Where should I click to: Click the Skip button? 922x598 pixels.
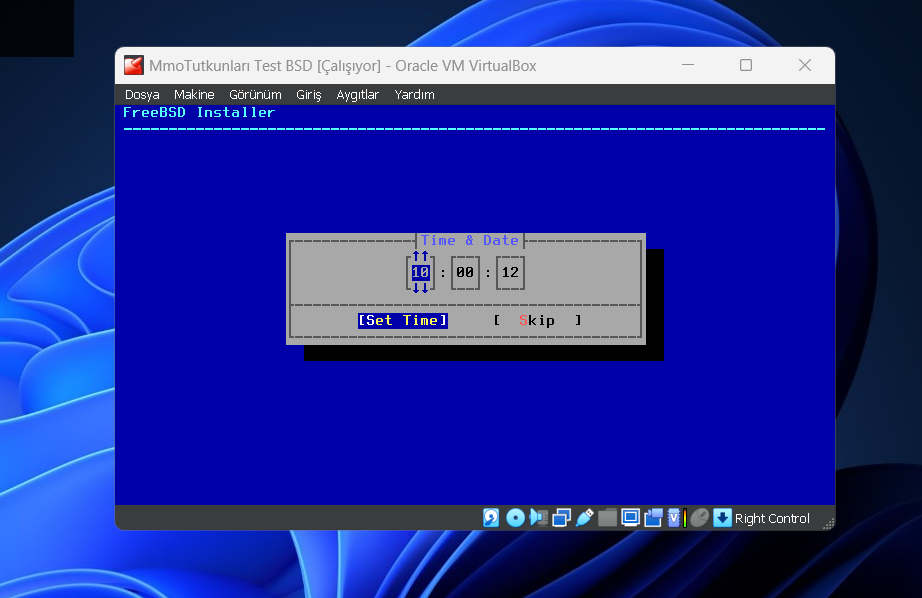(537, 320)
